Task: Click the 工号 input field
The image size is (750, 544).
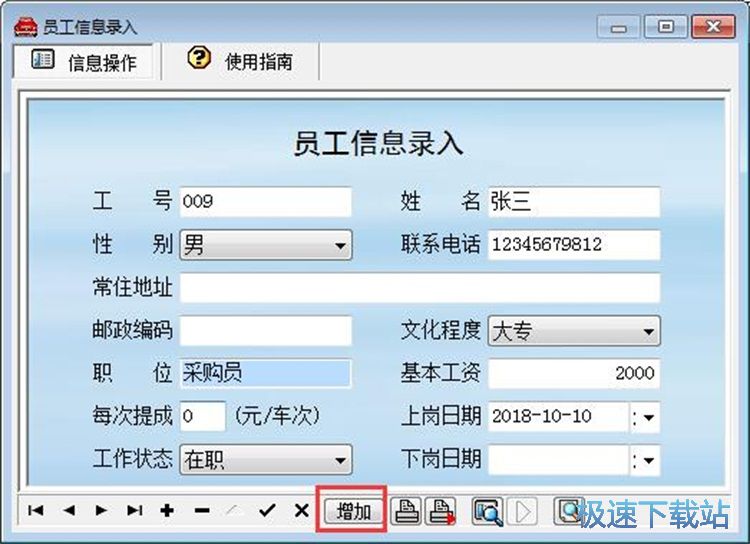Action: (x=266, y=202)
